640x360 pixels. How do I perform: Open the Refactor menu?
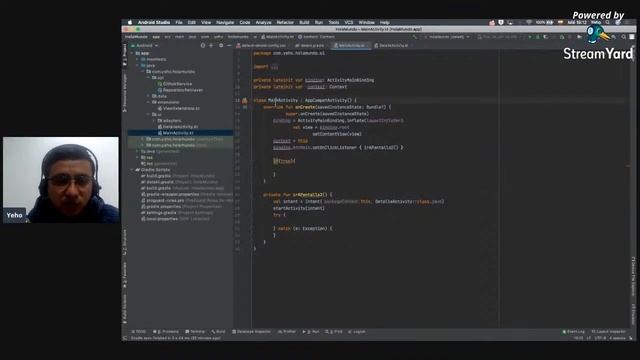tap(285, 22)
